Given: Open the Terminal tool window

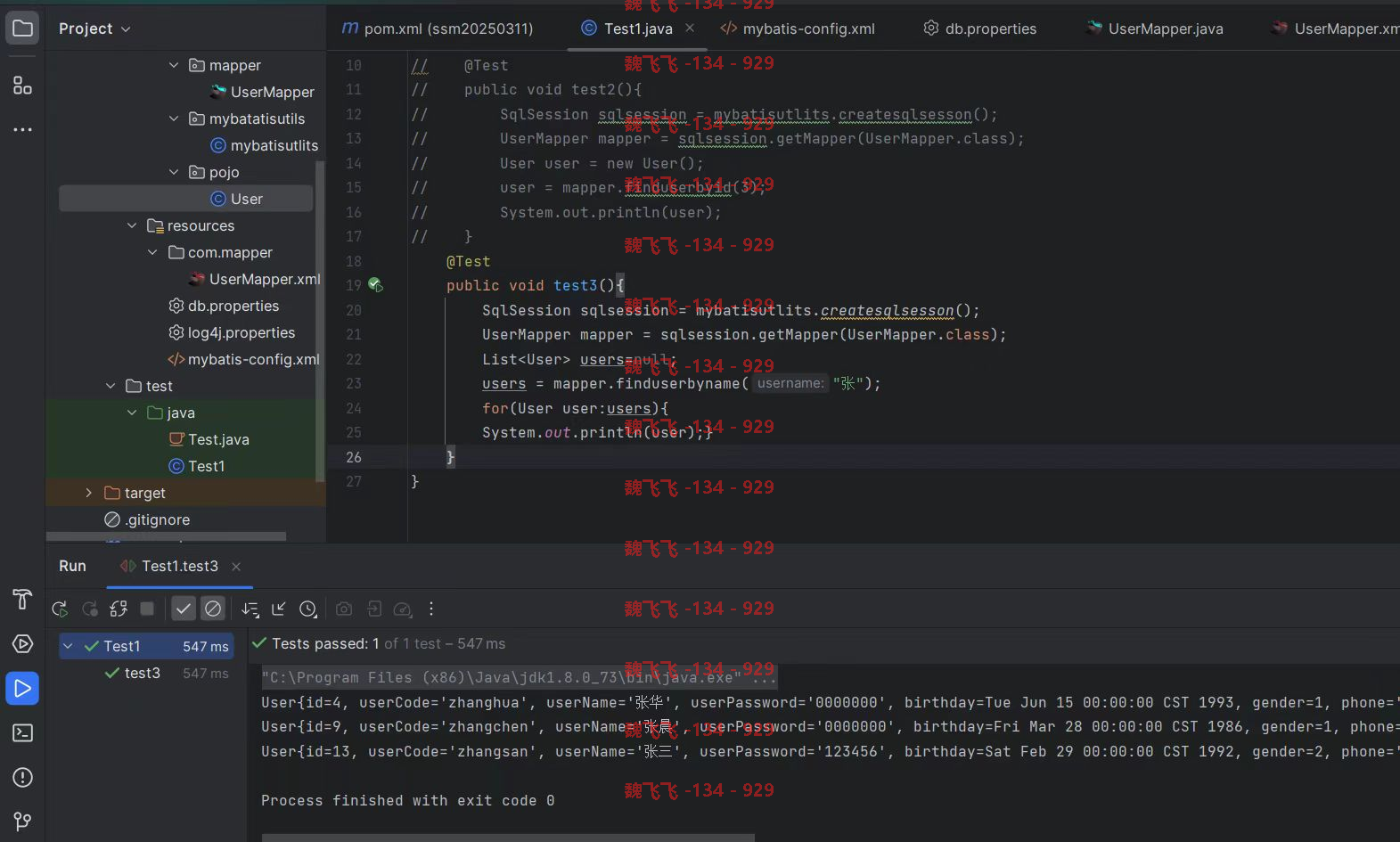Looking at the screenshot, I should 22,732.
